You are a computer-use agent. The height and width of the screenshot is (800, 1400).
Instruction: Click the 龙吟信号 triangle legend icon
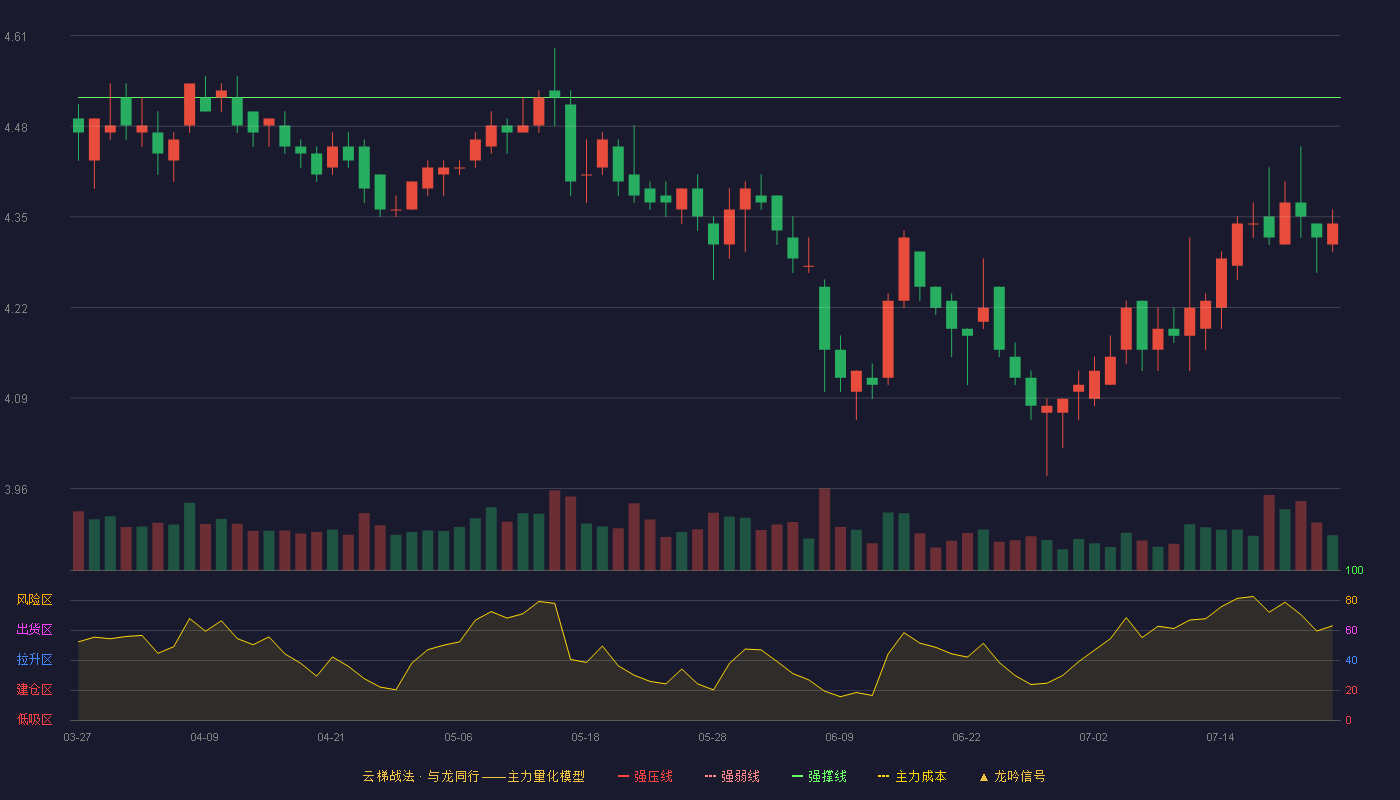[x=983, y=776]
